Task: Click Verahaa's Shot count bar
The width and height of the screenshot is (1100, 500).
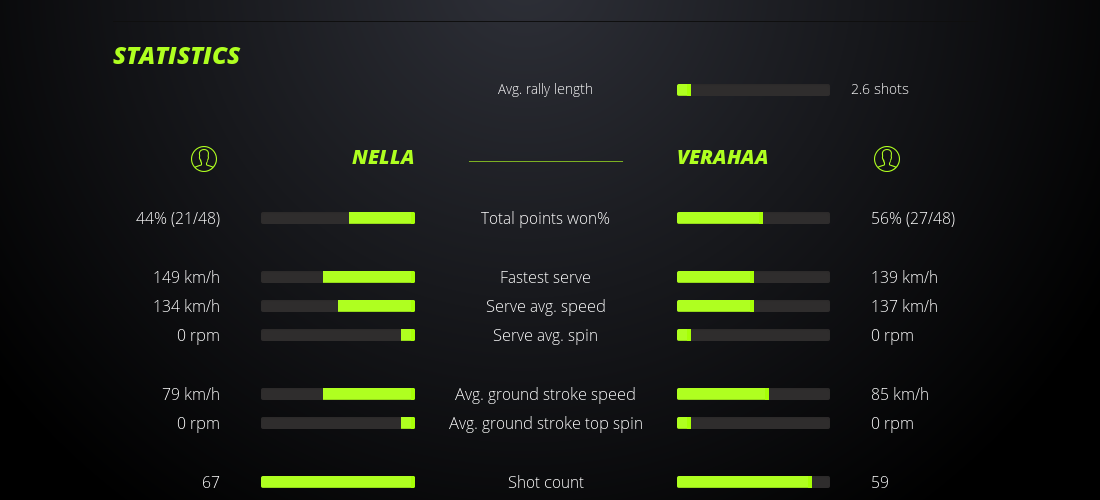Action: 753,482
